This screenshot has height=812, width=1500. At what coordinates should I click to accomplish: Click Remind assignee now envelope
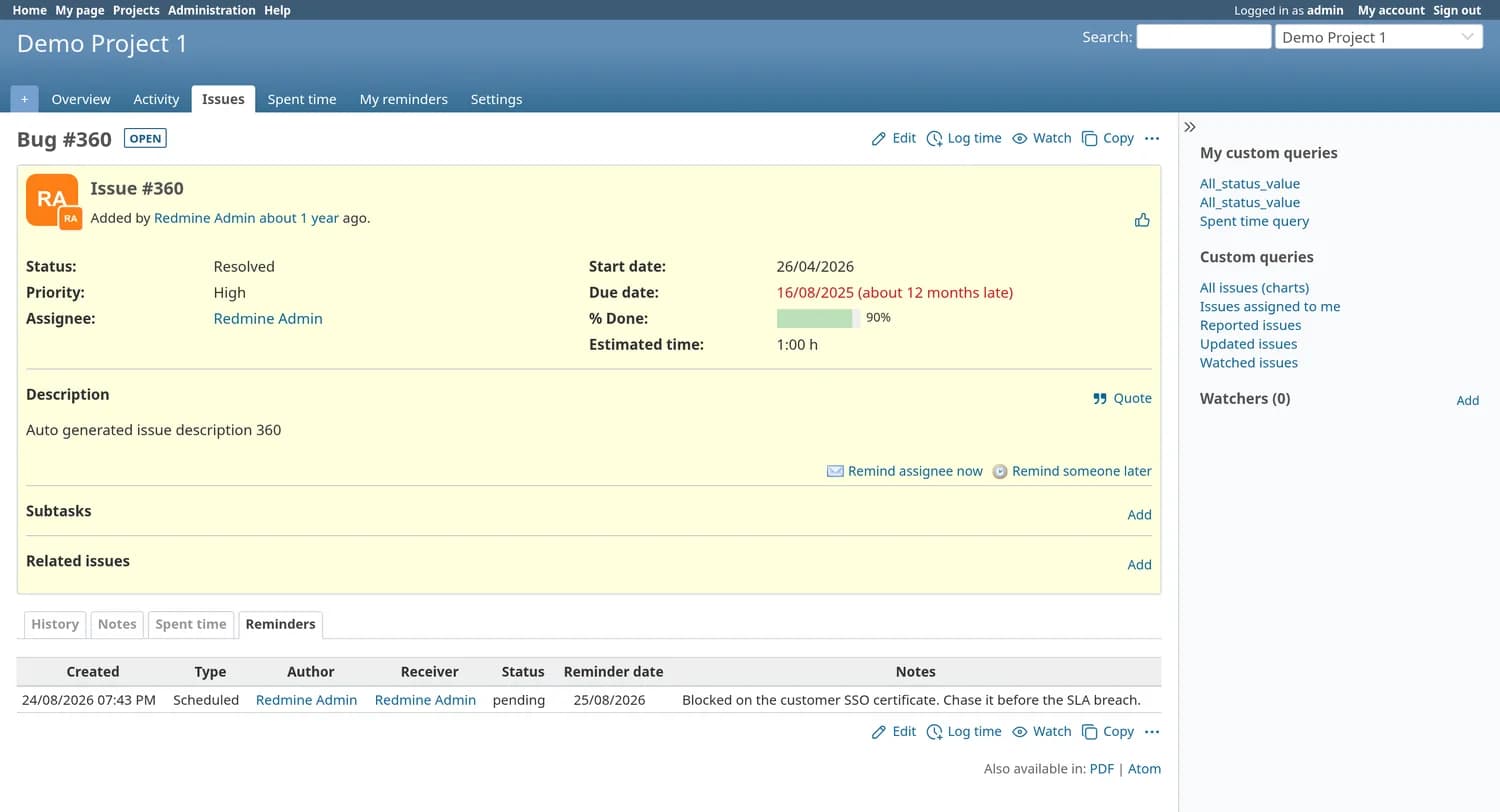(835, 471)
